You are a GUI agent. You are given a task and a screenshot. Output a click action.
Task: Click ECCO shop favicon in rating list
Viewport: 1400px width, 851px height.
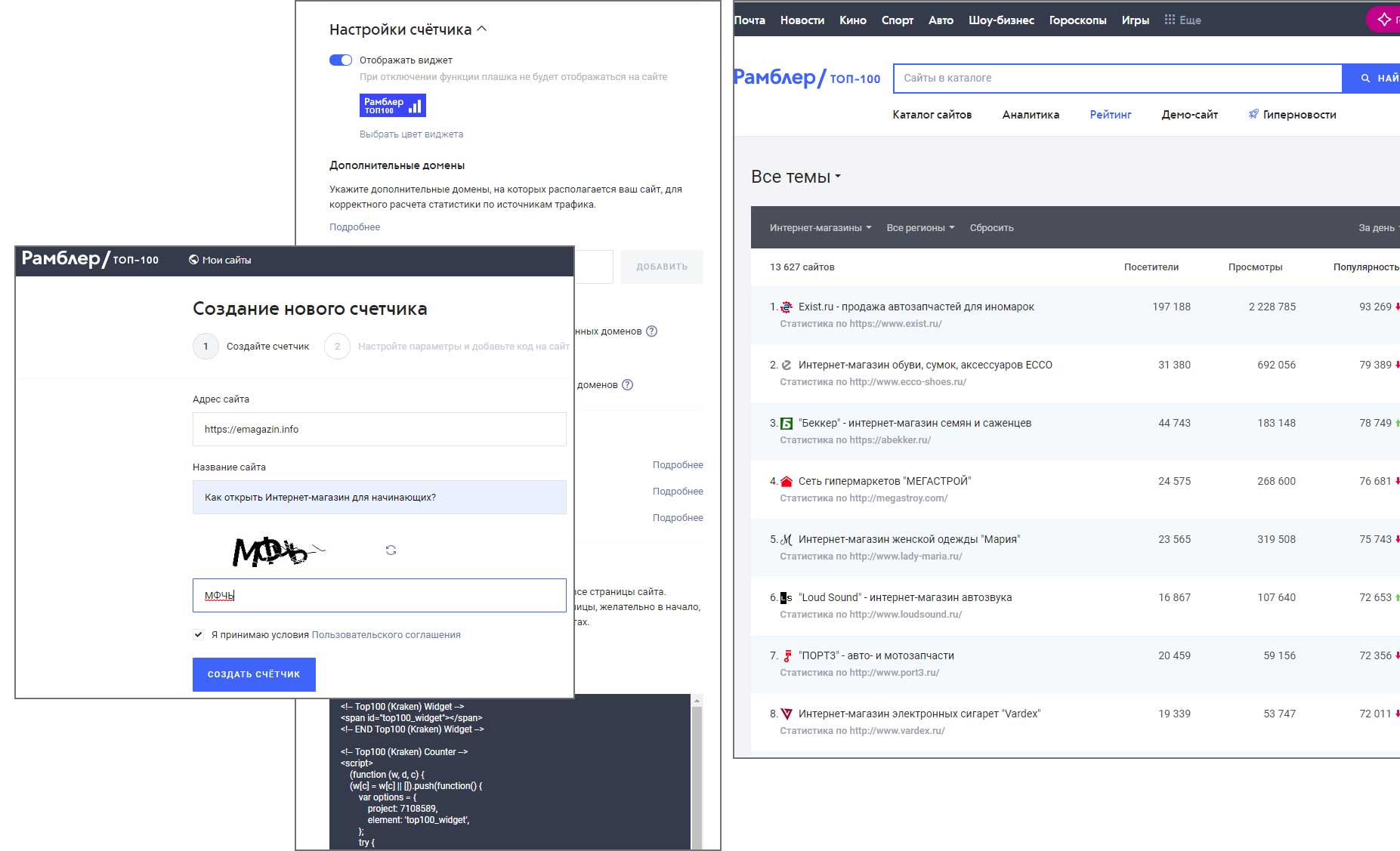click(787, 365)
